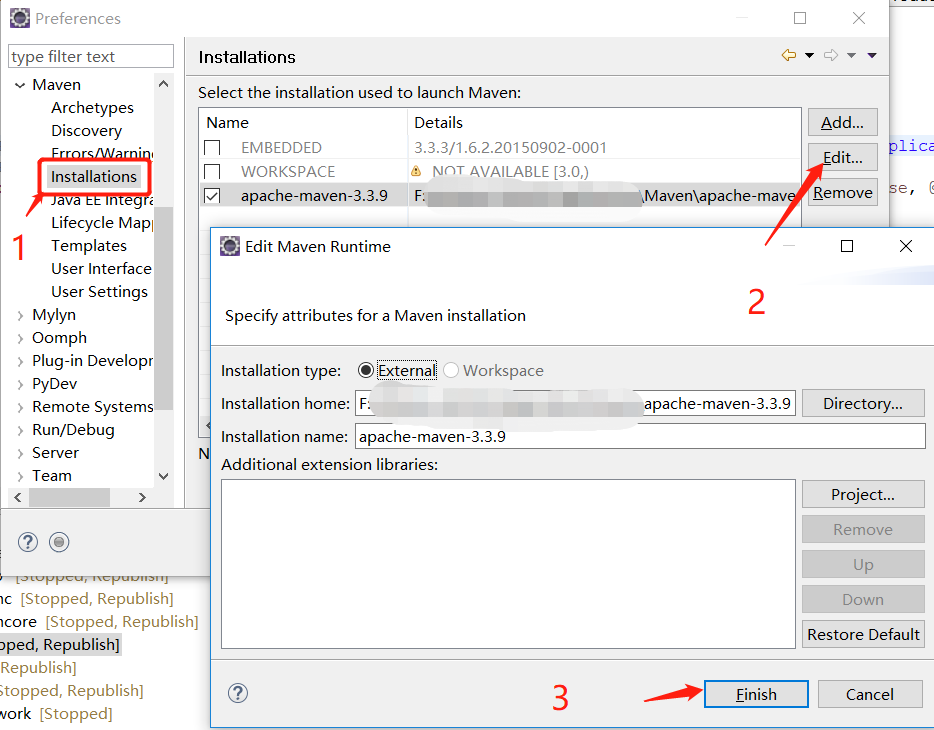Click Remove button beside installations list
The image size is (934, 730).
842,192
